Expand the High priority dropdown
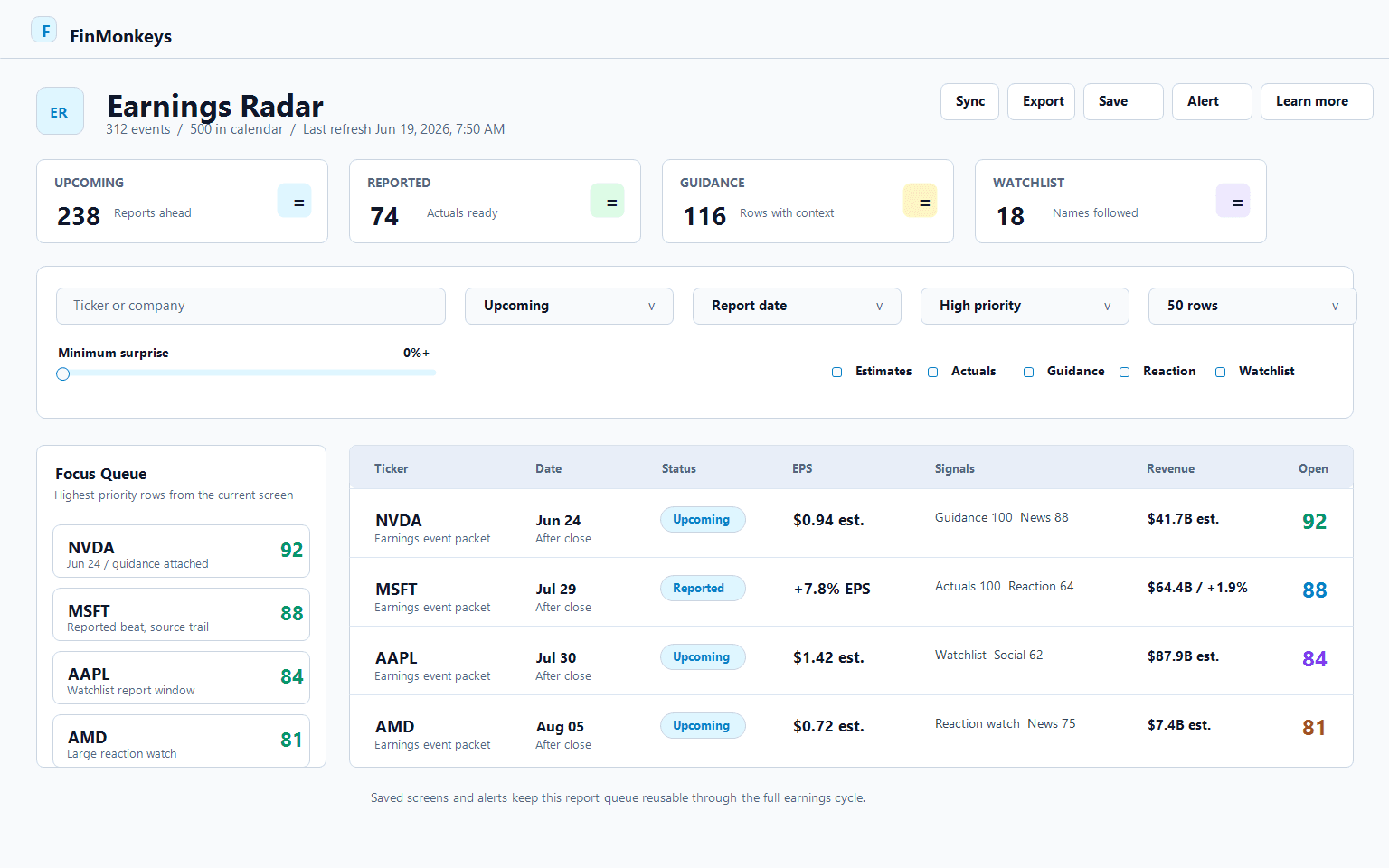Screen dimensions: 1389x868 (x=1025, y=306)
